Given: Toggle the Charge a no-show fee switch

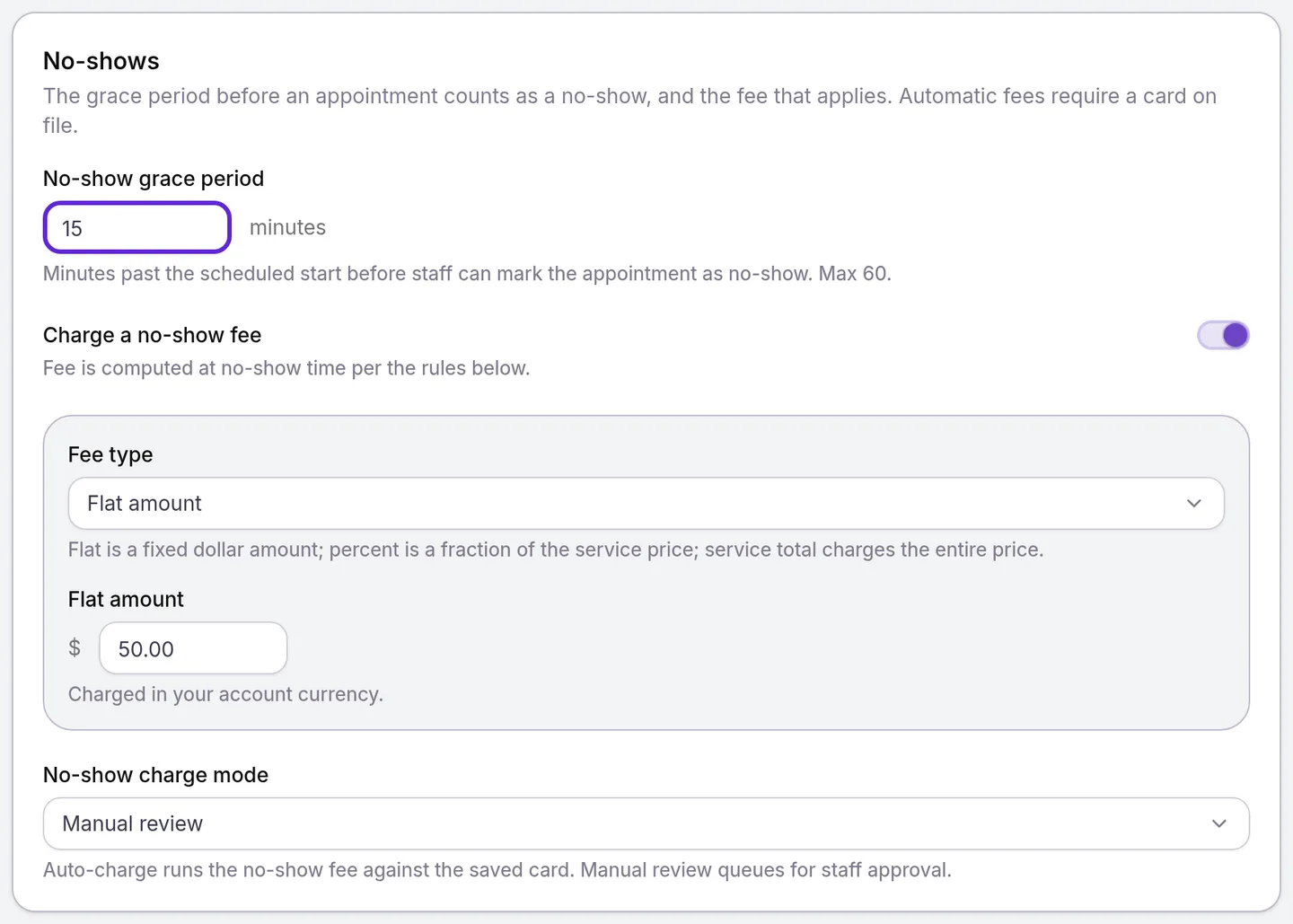Looking at the screenshot, I should 1223,335.
